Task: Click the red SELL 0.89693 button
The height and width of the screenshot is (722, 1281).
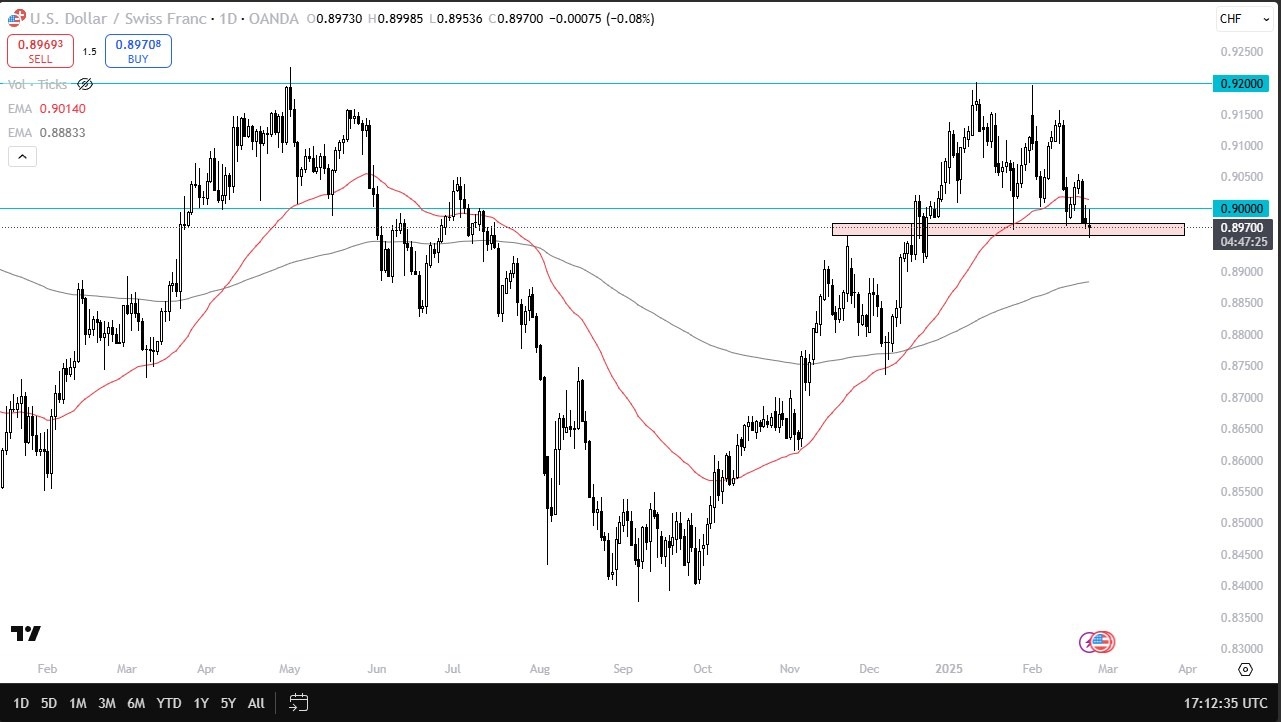Action: pos(40,51)
